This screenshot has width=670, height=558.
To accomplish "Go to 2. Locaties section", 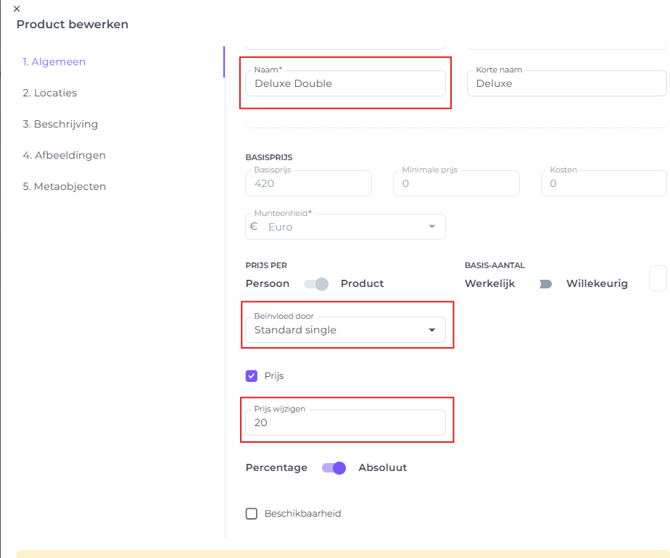I will click(49, 93).
